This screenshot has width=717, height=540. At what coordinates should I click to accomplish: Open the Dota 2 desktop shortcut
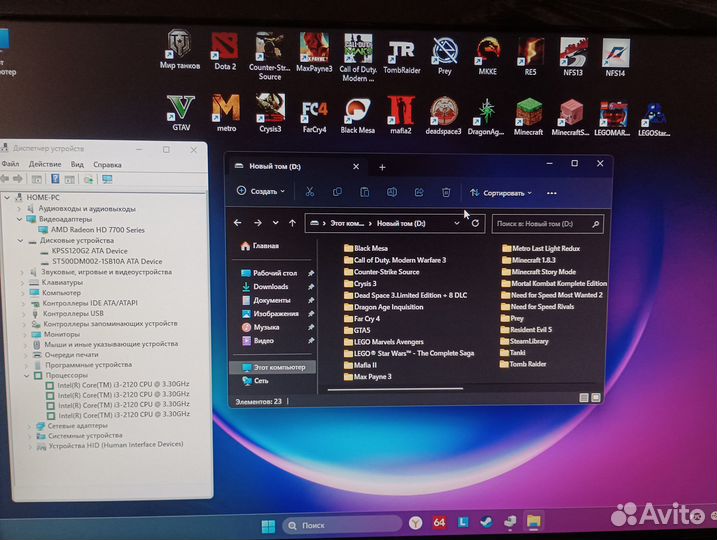pyautogui.click(x=224, y=48)
